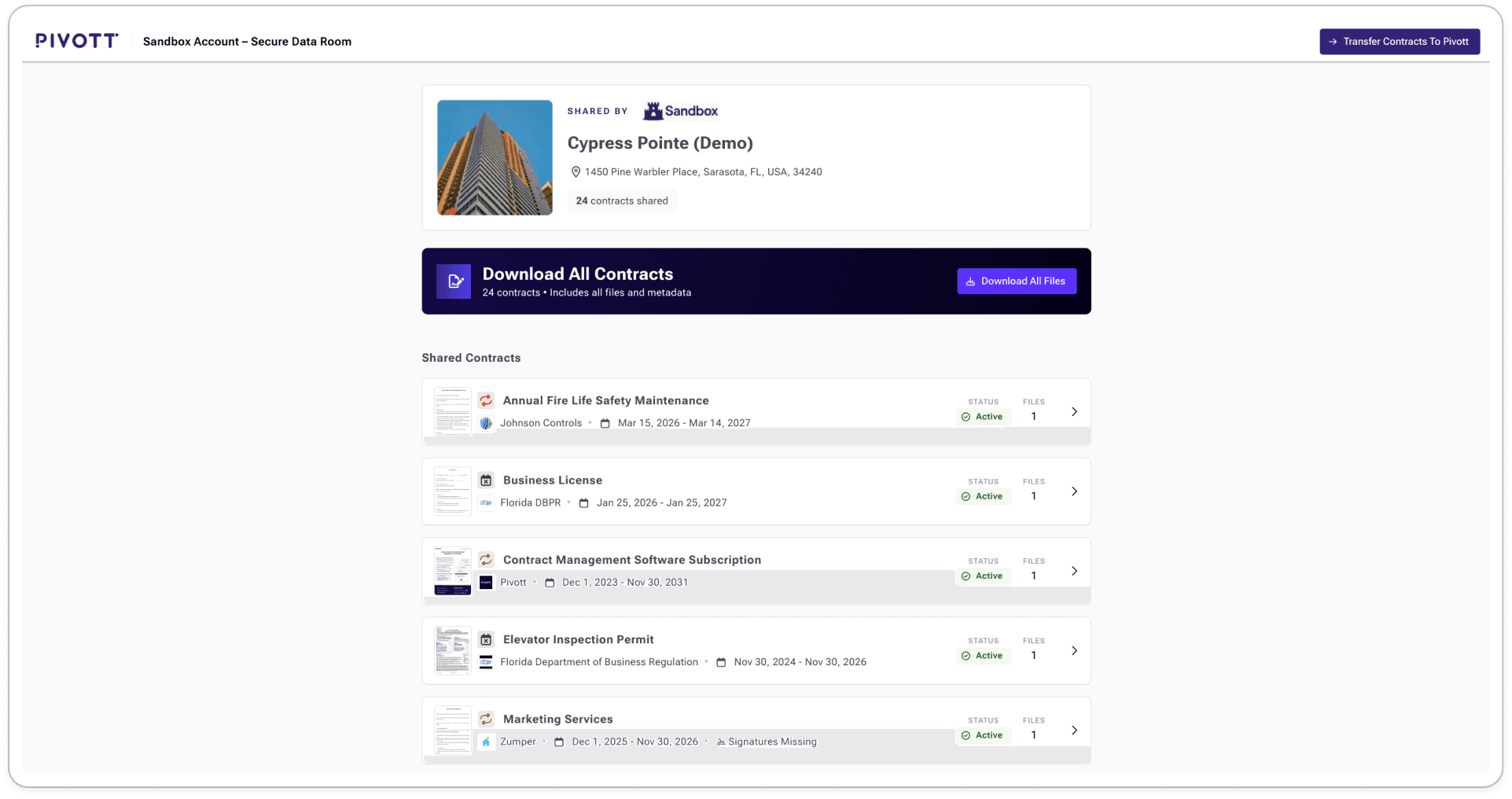Screen dimensions: 1512x799
Task: Click Active status badge for Marketing Services
Action: point(983,735)
